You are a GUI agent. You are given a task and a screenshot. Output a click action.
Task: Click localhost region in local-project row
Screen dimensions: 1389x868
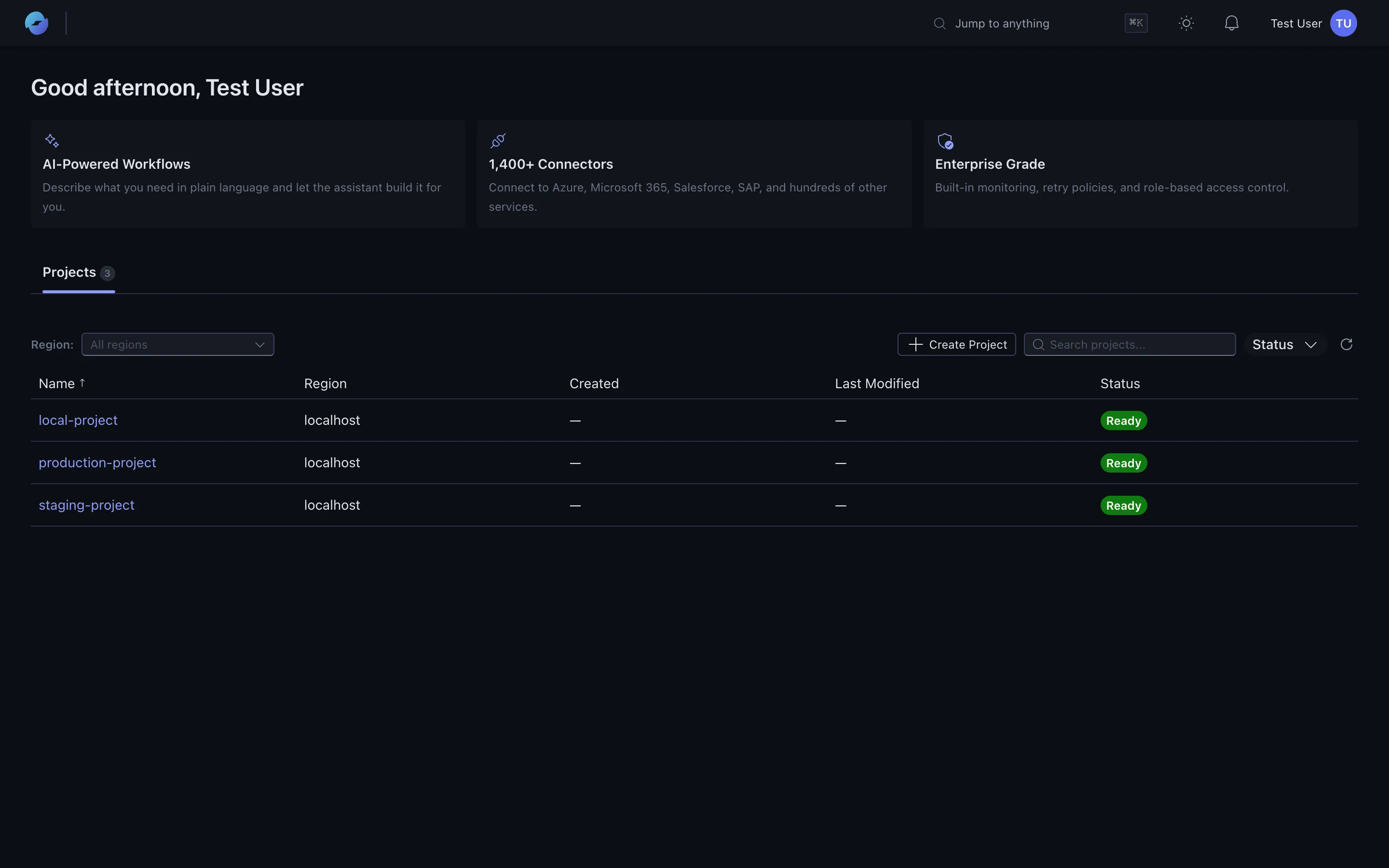tap(332, 420)
